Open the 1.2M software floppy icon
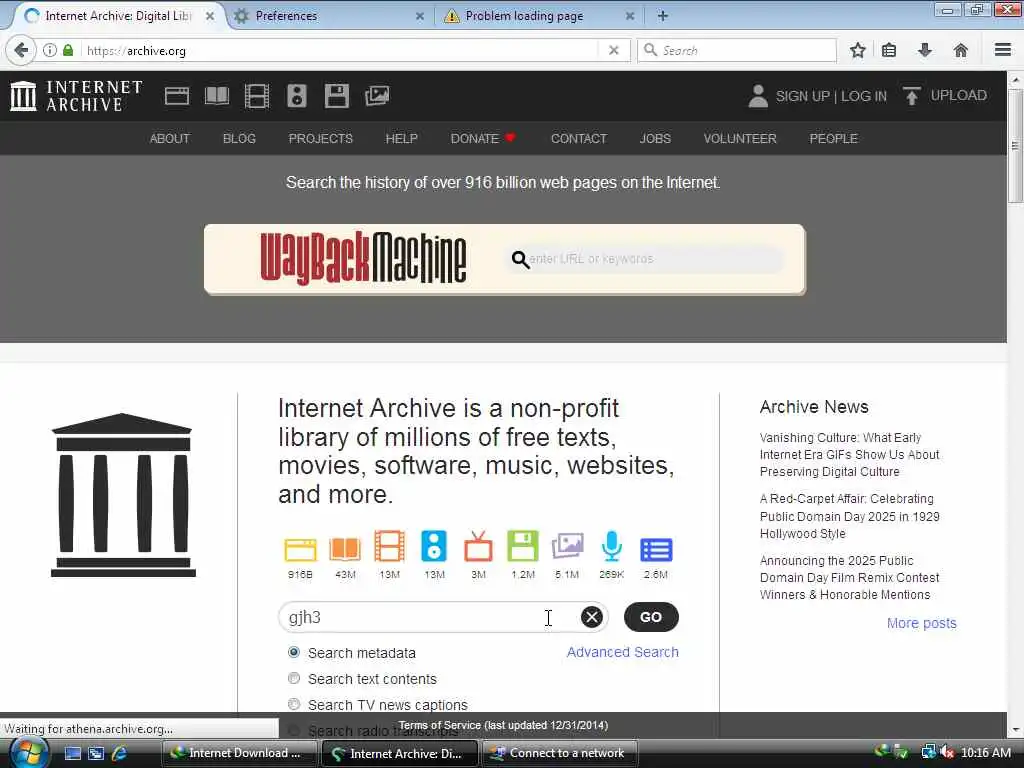1024x768 pixels. 522,547
